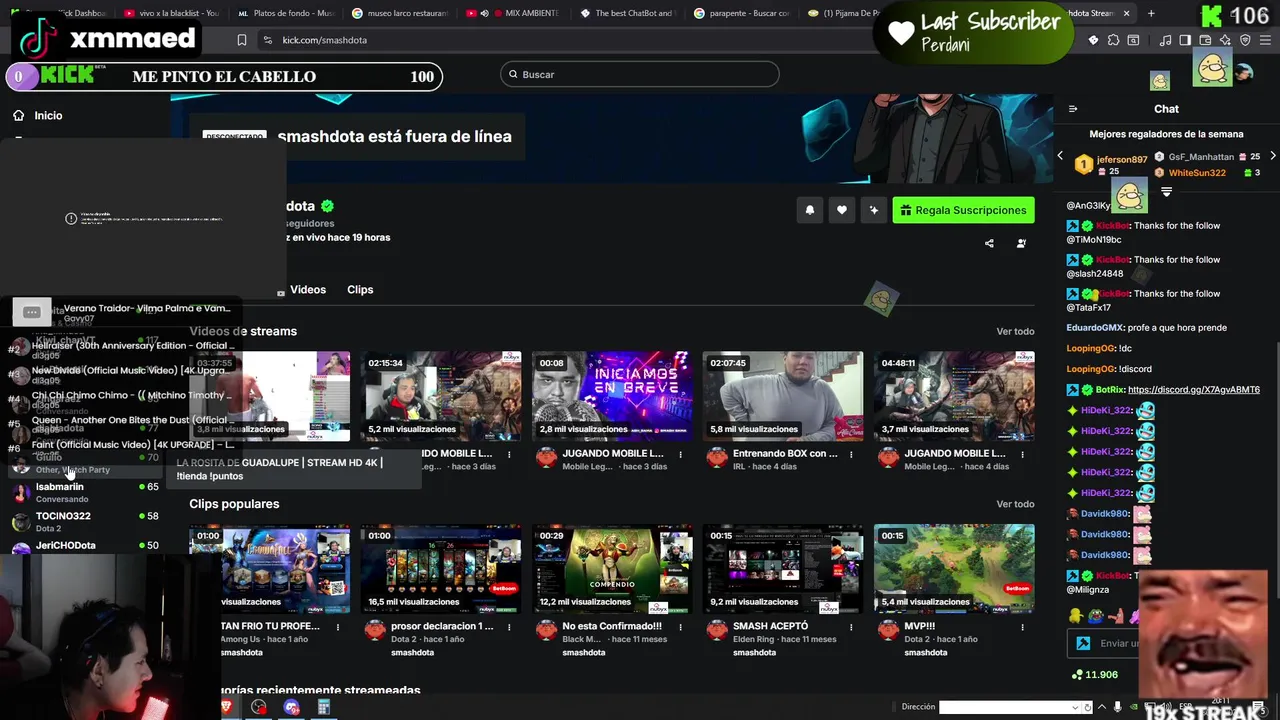Click the WhiteSun322 gifter name
This screenshot has height=720, width=1280.
[x=1197, y=173]
